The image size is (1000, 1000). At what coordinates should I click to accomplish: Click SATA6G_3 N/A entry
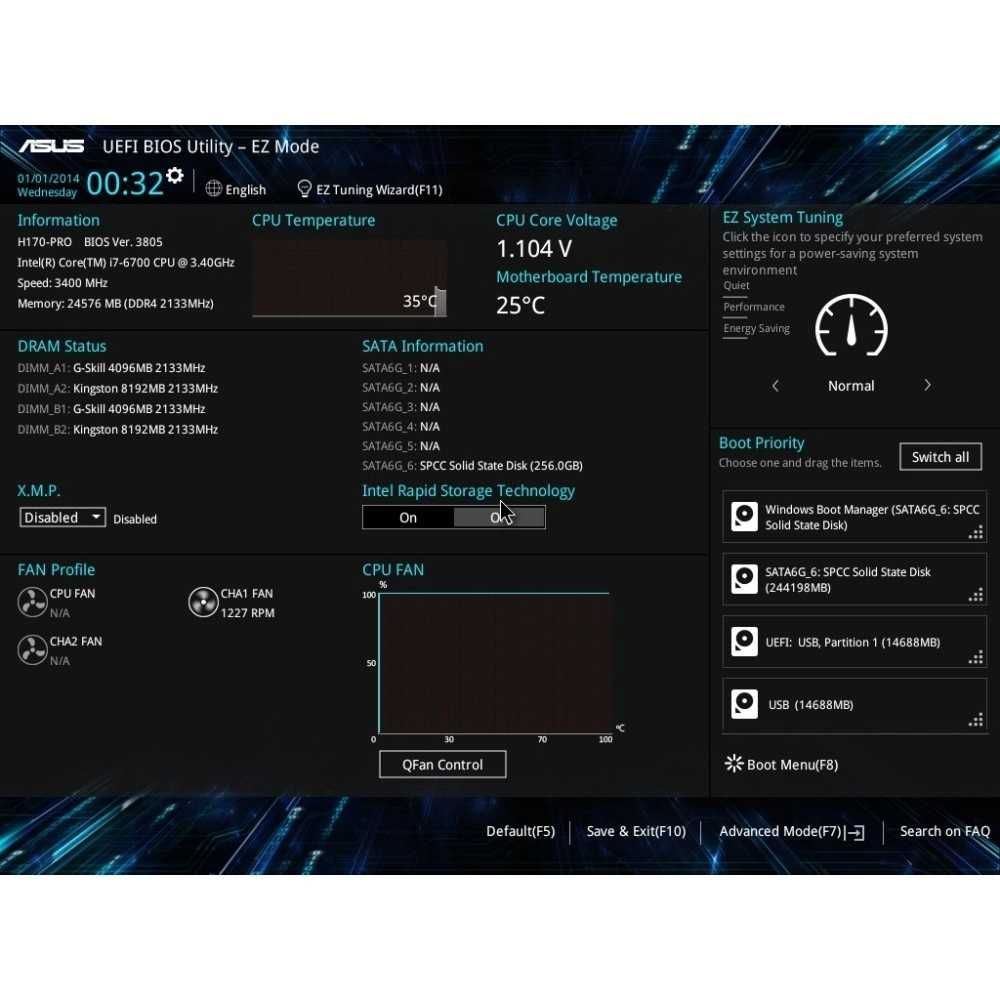(x=401, y=407)
